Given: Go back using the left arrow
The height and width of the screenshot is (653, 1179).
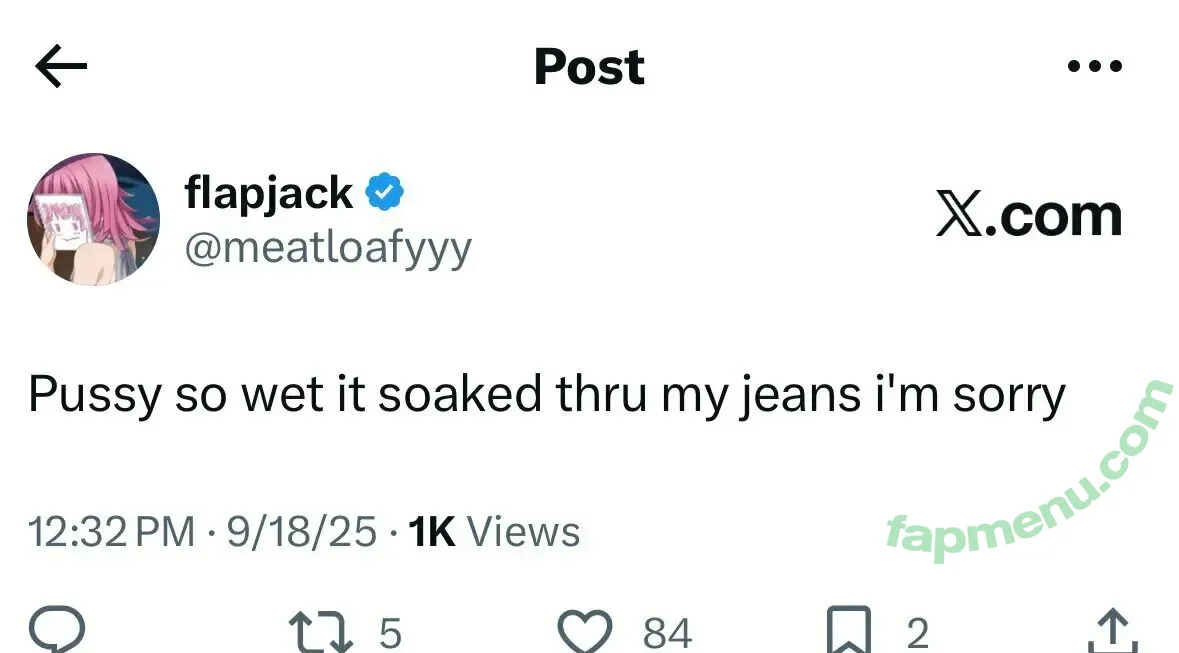Looking at the screenshot, I should [x=61, y=67].
